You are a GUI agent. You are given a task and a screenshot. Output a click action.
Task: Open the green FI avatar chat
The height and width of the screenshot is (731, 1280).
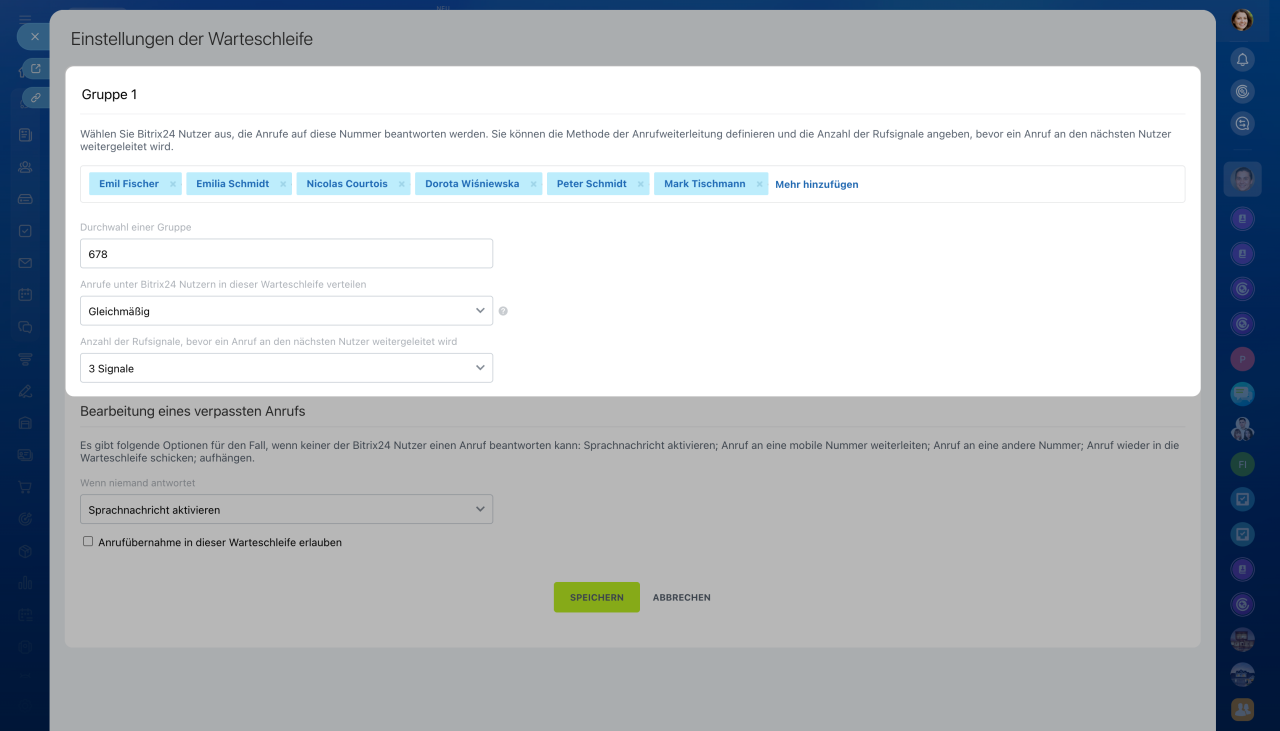[x=1242, y=465]
